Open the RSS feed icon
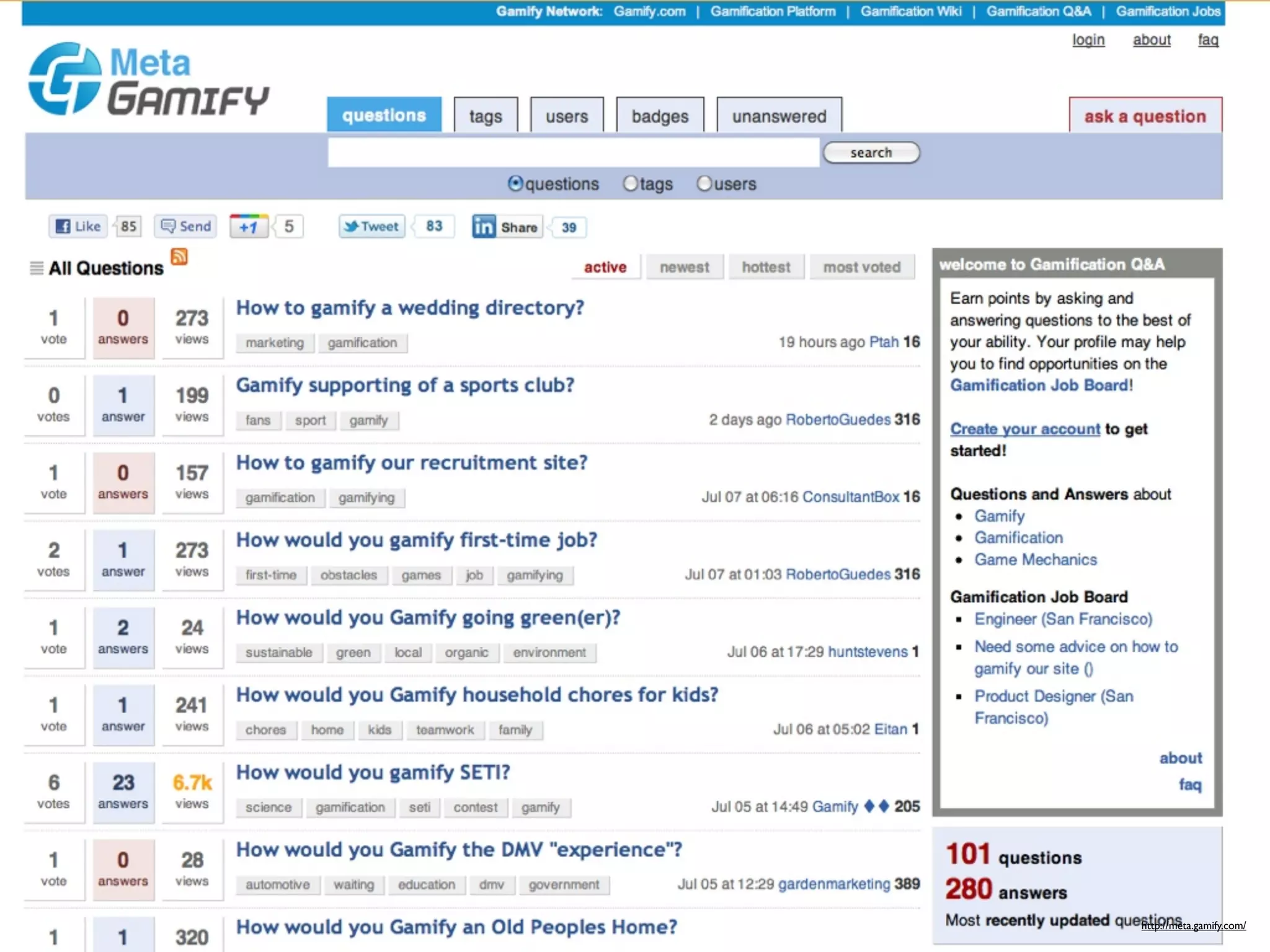This screenshot has width=1270, height=952. pos(179,256)
